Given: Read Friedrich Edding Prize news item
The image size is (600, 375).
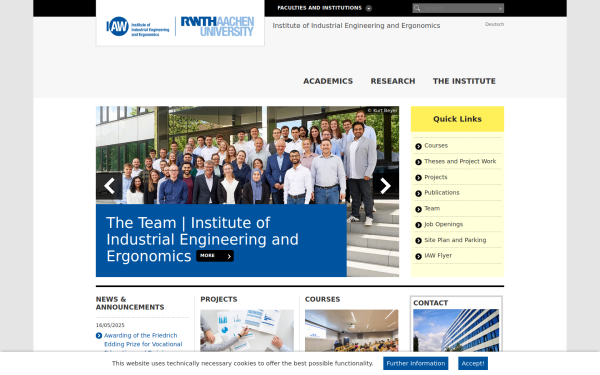Looking at the screenshot, I should [143, 340].
